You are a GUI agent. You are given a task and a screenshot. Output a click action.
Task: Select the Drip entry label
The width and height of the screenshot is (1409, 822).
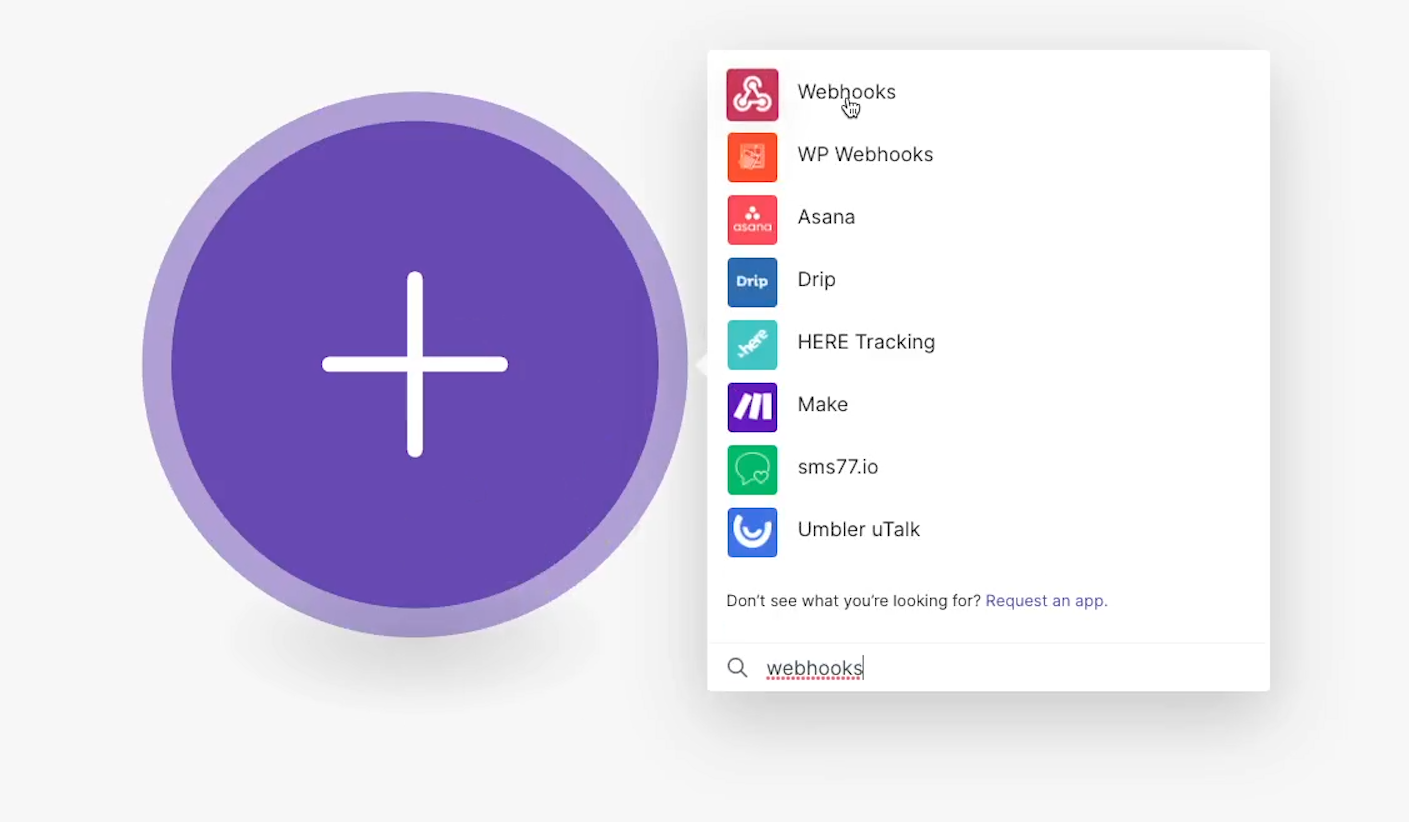click(816, 279)
